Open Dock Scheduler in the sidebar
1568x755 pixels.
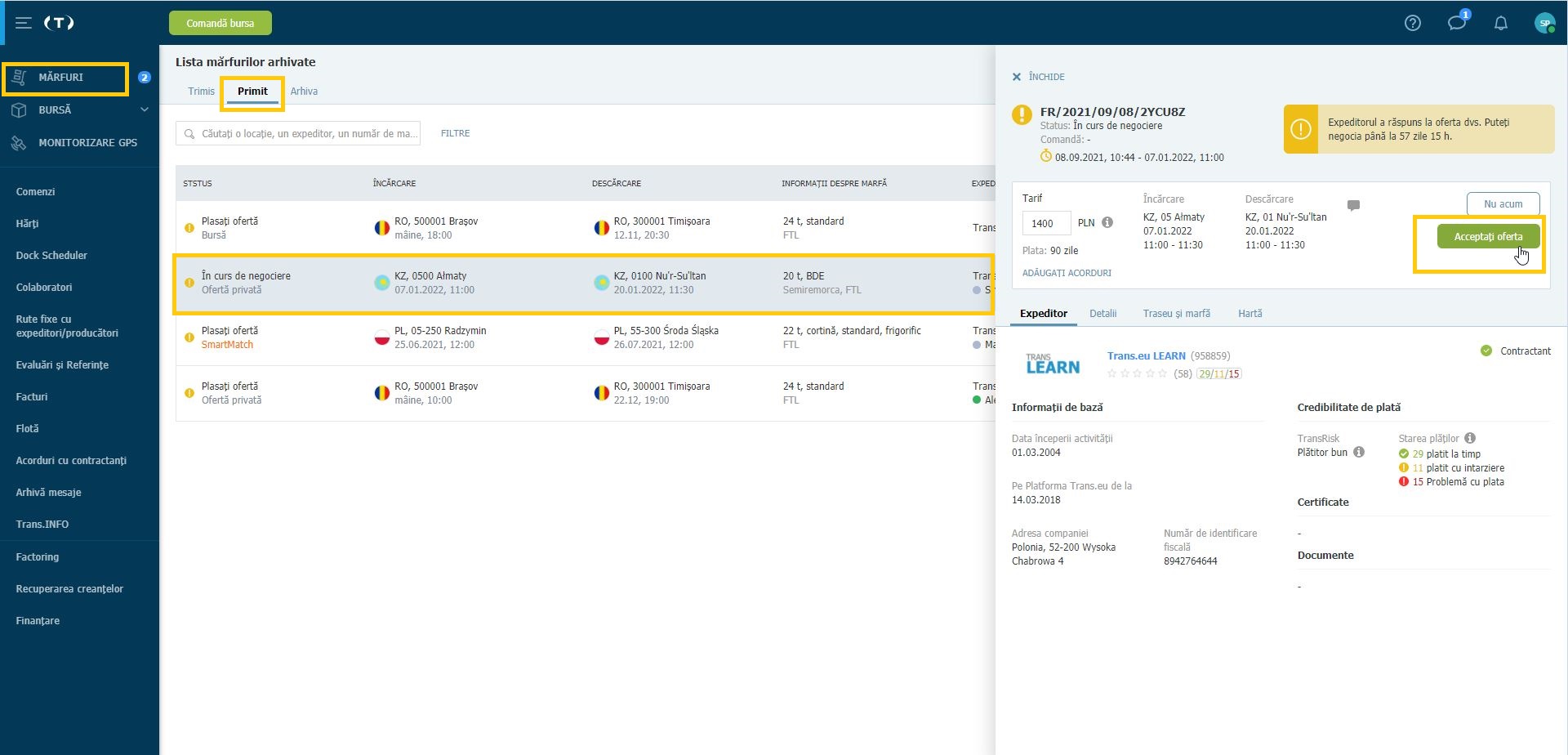51,256
